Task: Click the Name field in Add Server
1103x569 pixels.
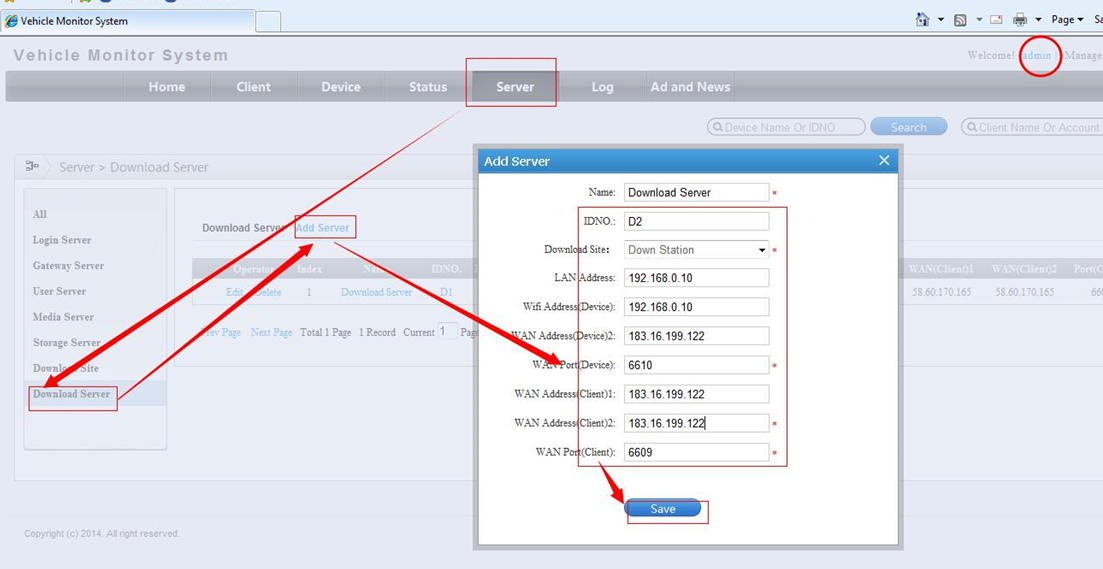Action: [x=696, y=193]
